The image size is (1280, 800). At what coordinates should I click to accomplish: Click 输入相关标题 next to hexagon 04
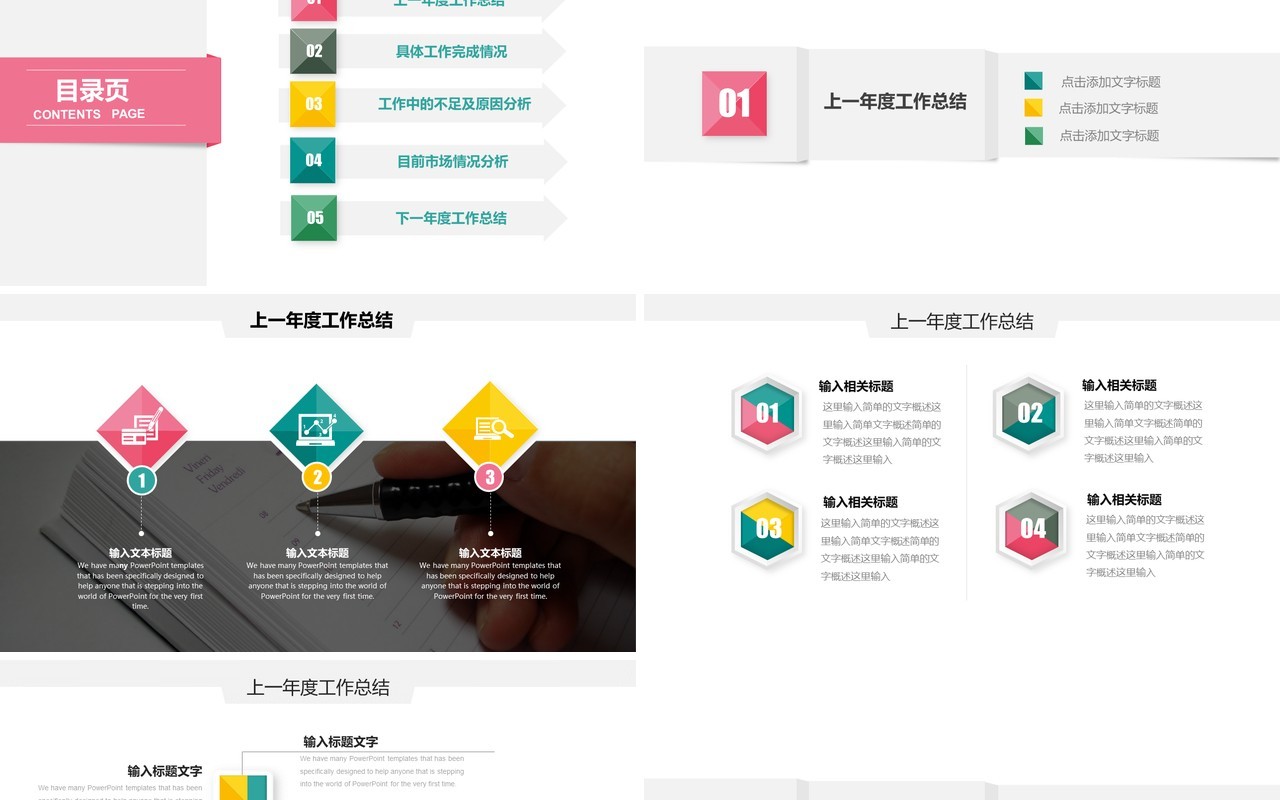click(1124, 499)
